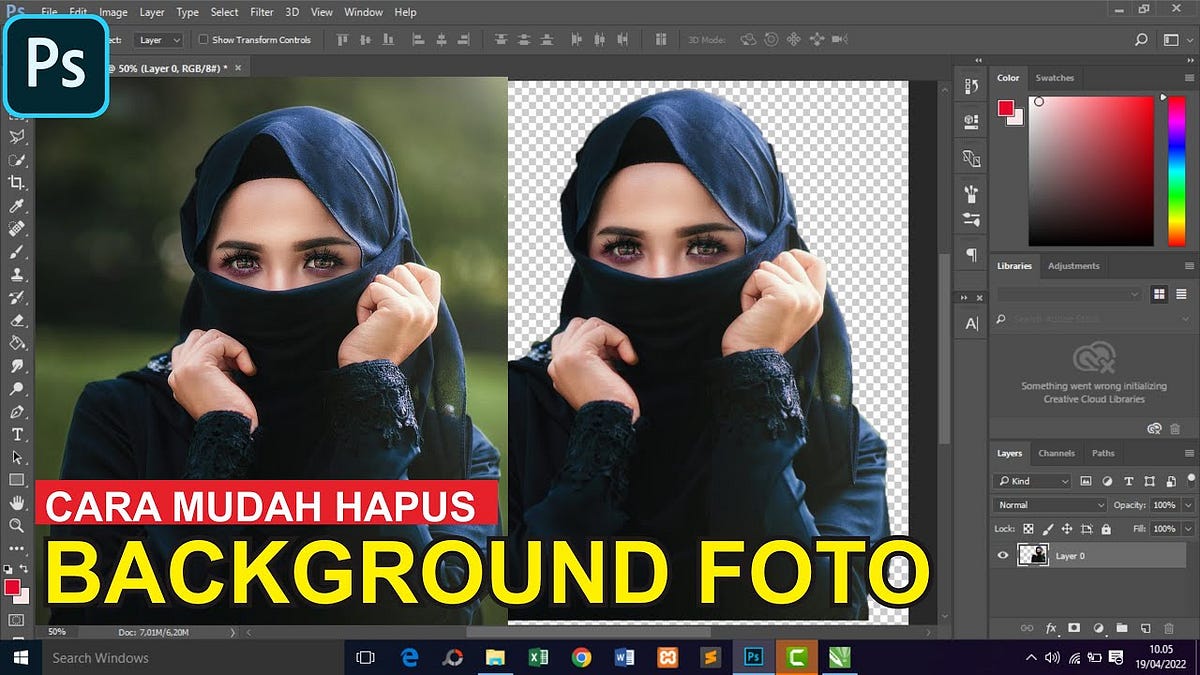Open the Image menu
This screenshot has height=675, width=1200.
point(113,12)
